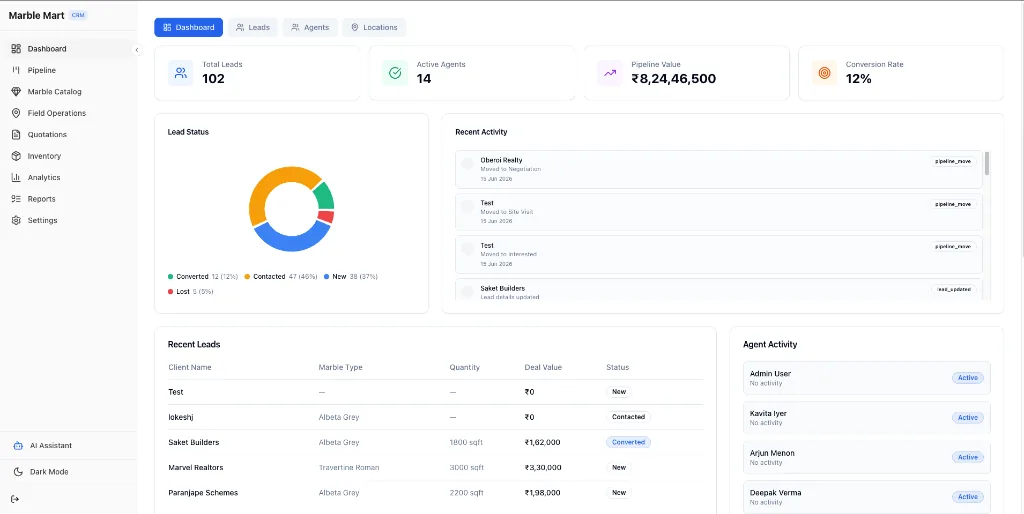Viewport: 1024px width, 514px height.
Task: Click Paranjape Schemes in Recent Leads
Action: pos(203,493)
